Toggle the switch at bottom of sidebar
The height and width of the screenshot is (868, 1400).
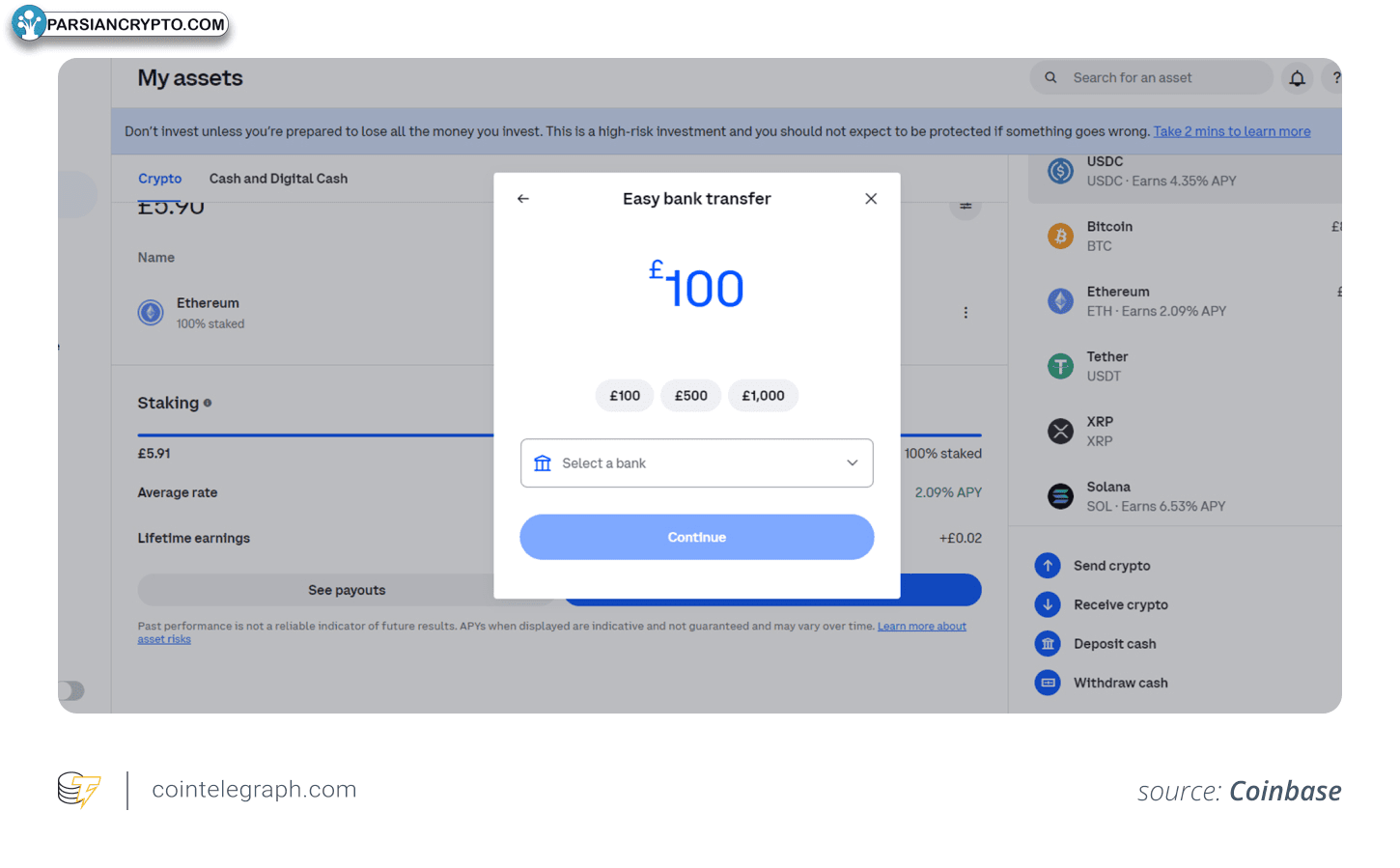[x=71, y=690]
